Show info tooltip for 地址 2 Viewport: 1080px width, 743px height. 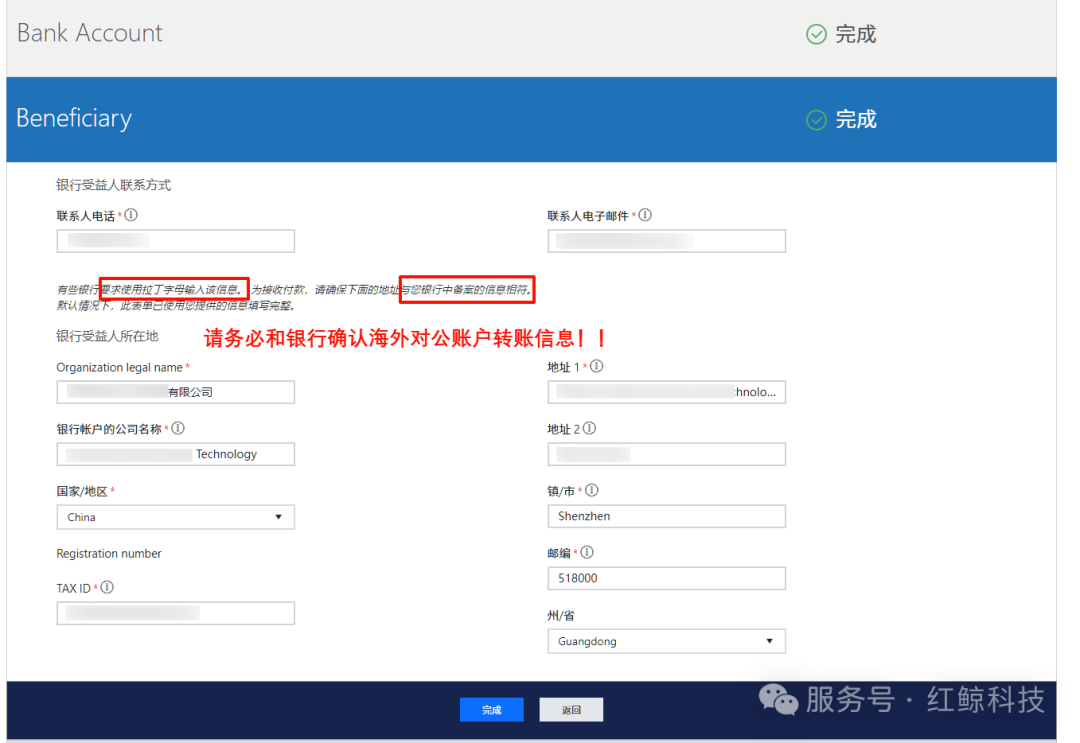590,428
